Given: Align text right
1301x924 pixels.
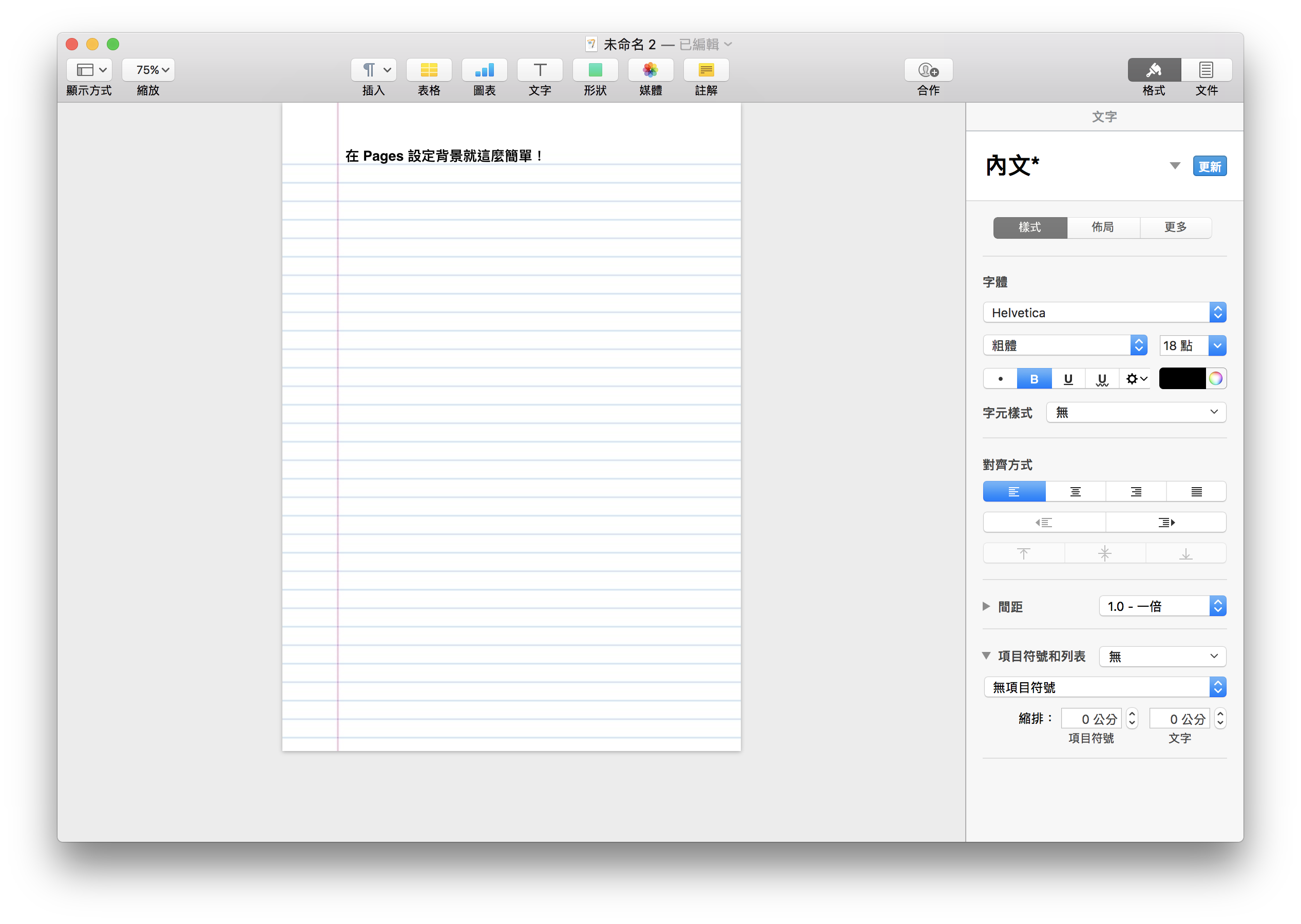Looking at the screenshot, I should coord(1136,492).
